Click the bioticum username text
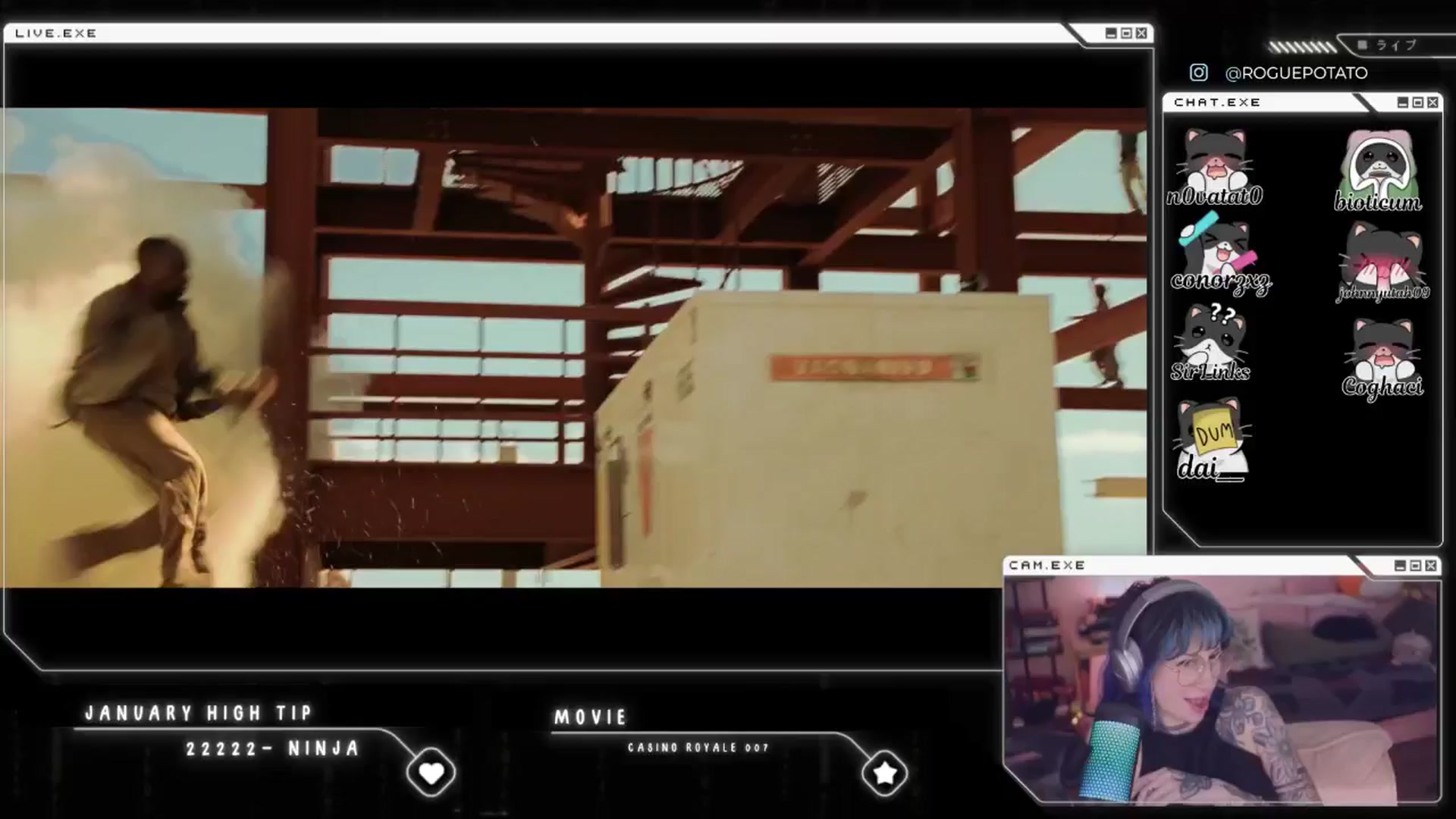Viewport: 1456px width, 819px height. coord(1378,202)
